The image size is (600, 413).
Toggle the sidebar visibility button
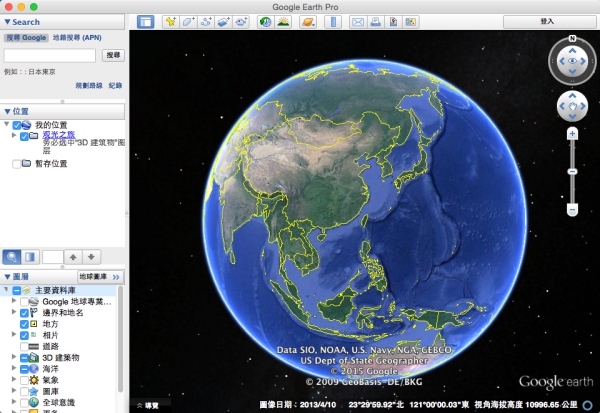[x=146, y=21]
